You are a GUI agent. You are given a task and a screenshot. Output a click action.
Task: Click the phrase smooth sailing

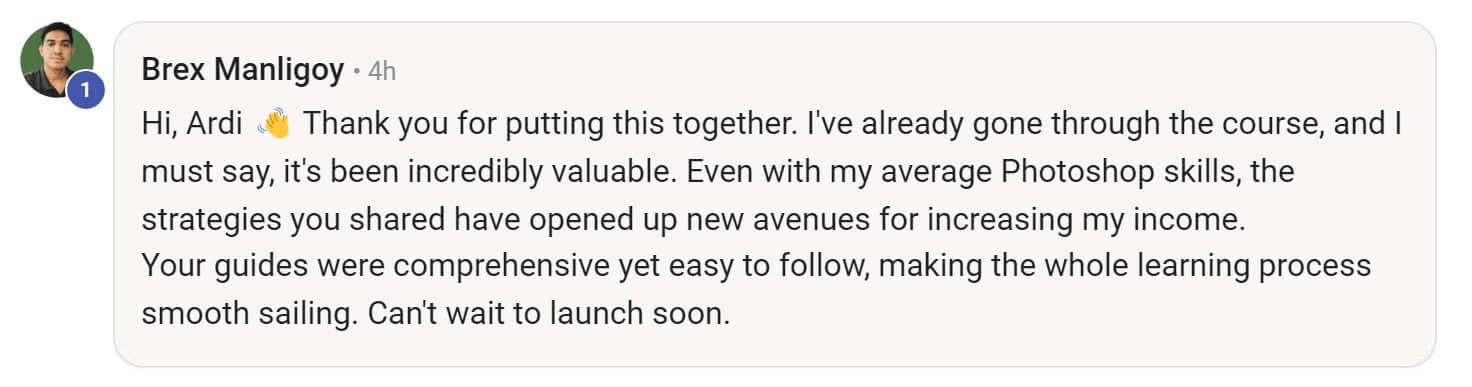pos(248,314)
